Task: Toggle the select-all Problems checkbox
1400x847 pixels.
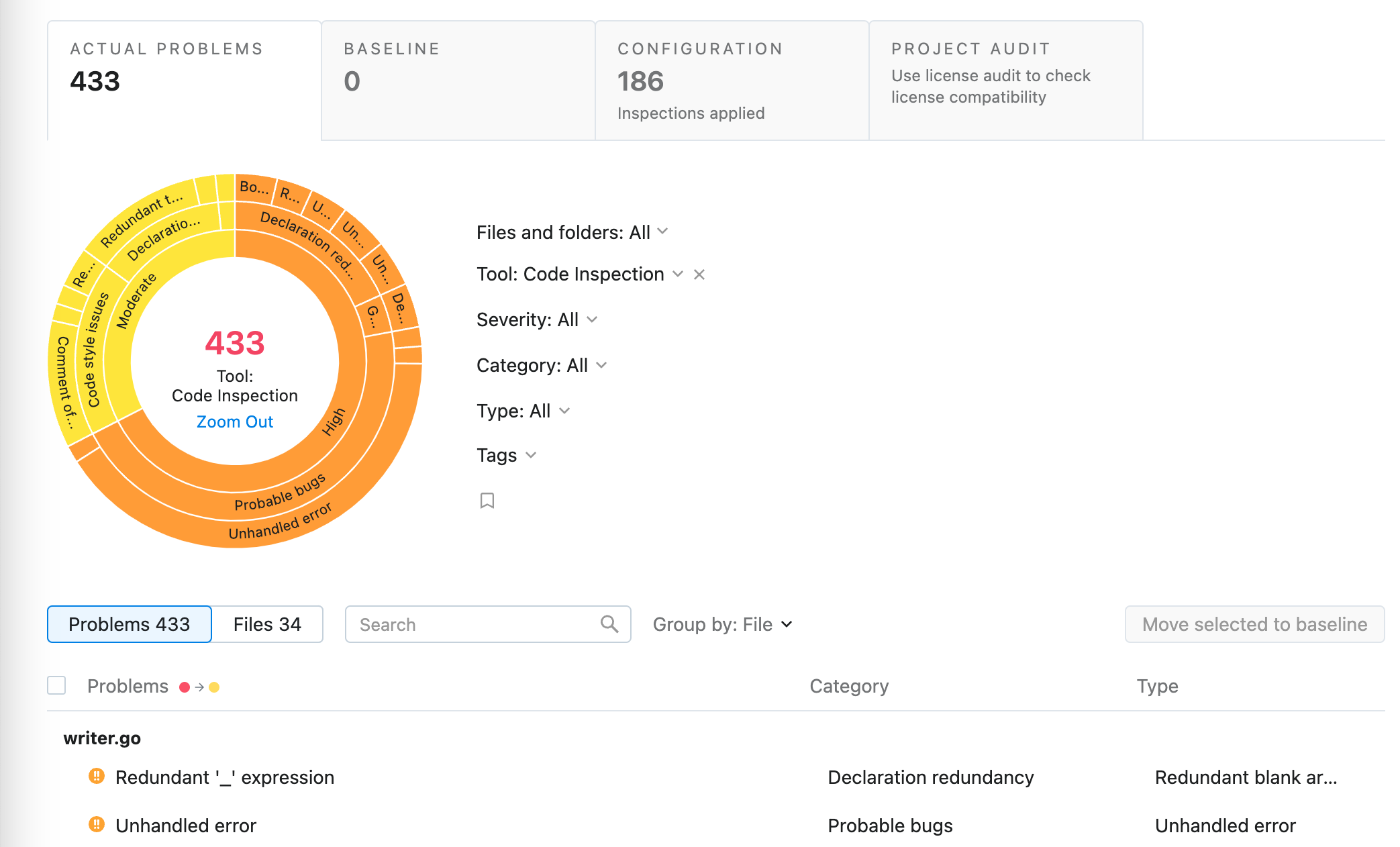Action: click(56, 685)
